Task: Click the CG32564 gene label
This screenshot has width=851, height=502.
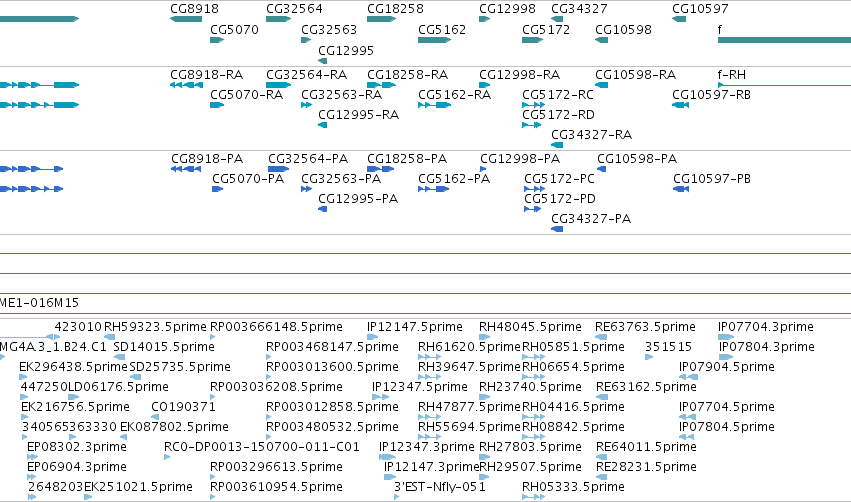Action: [x=294, y=9]
